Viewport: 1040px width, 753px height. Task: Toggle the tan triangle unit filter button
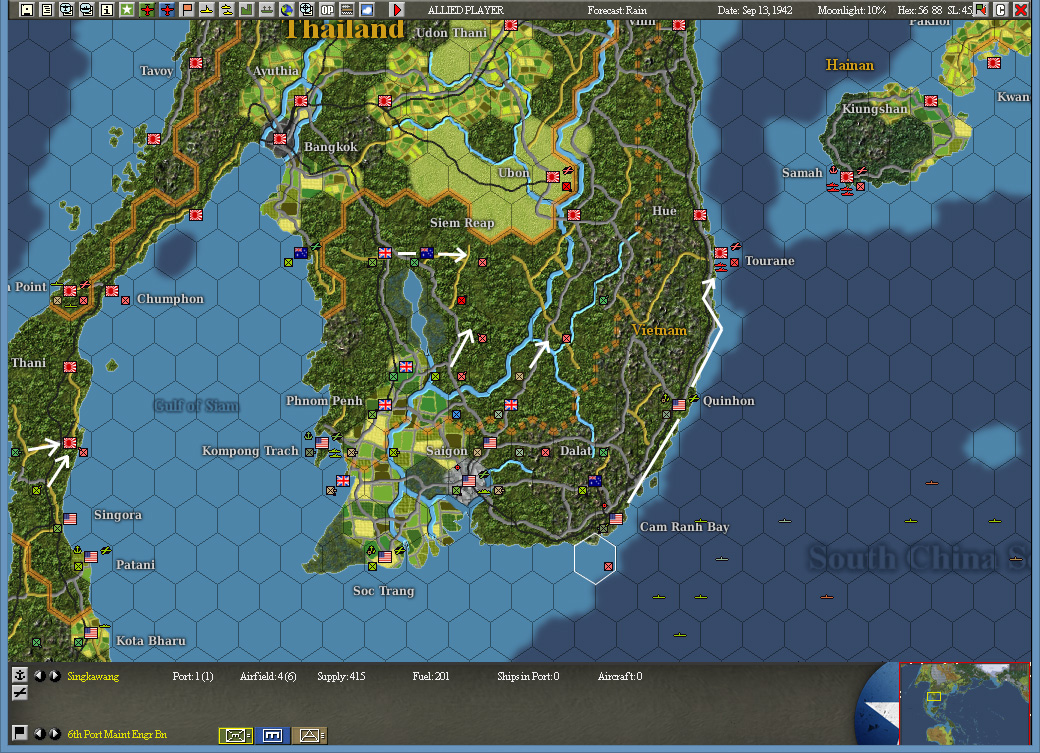pos(309,735)
